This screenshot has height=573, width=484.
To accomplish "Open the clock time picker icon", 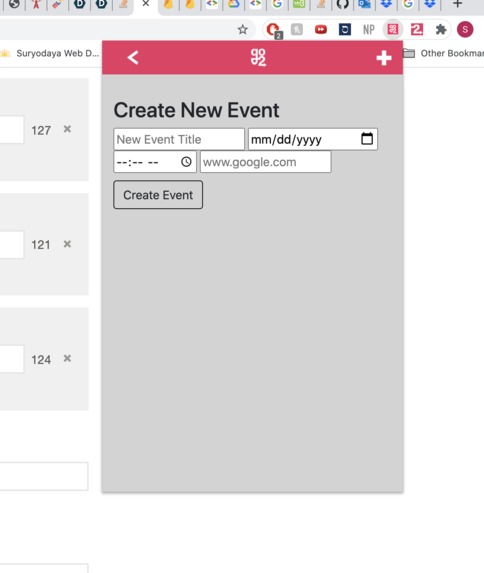I will tap(186, 162).
